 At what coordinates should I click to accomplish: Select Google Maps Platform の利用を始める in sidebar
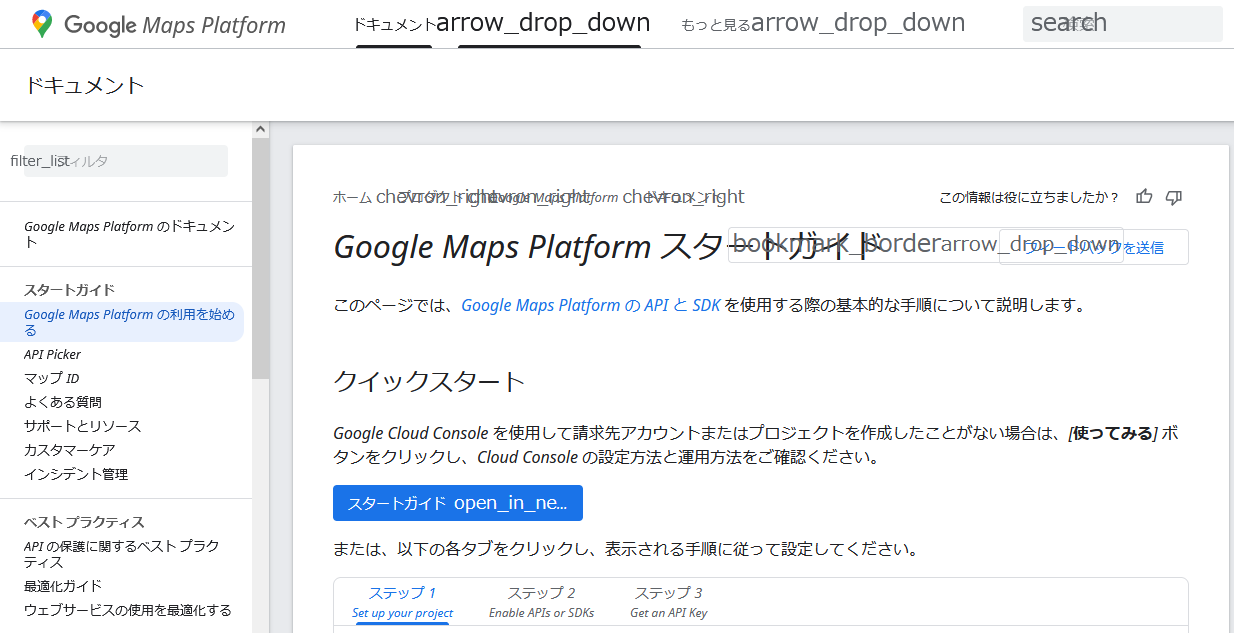pos(130,322)
